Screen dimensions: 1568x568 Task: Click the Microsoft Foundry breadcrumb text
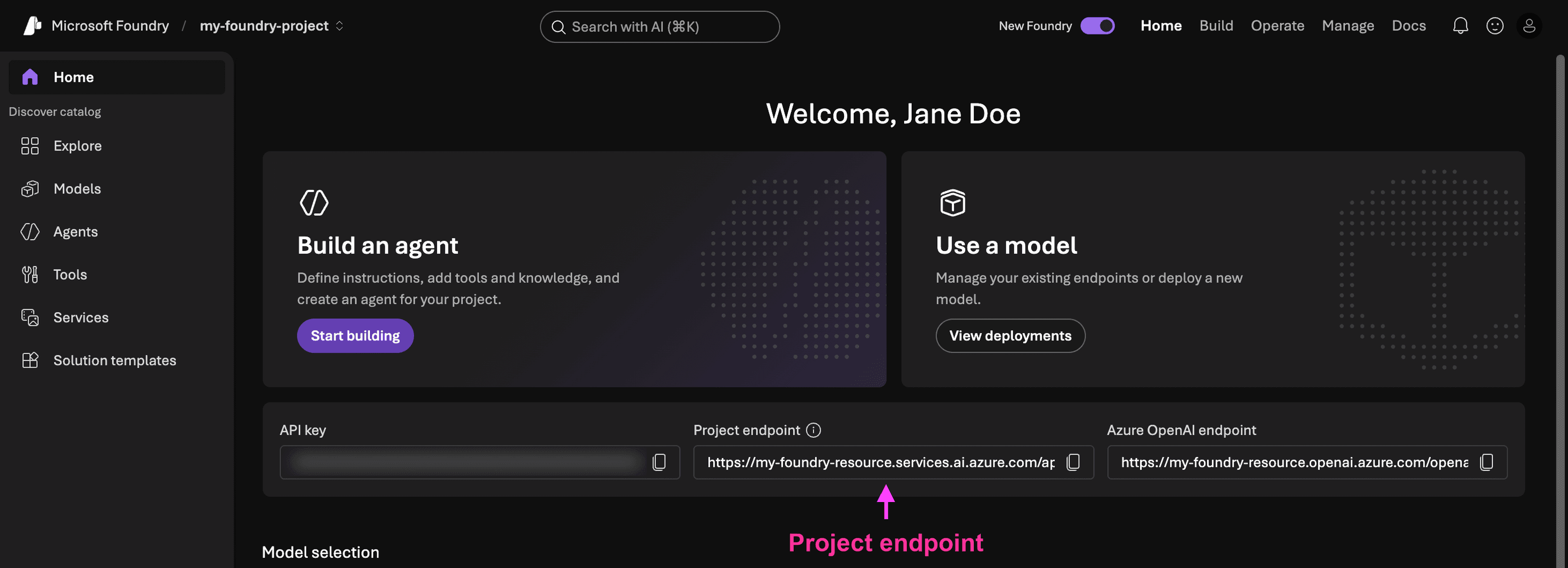coord(110,26)
